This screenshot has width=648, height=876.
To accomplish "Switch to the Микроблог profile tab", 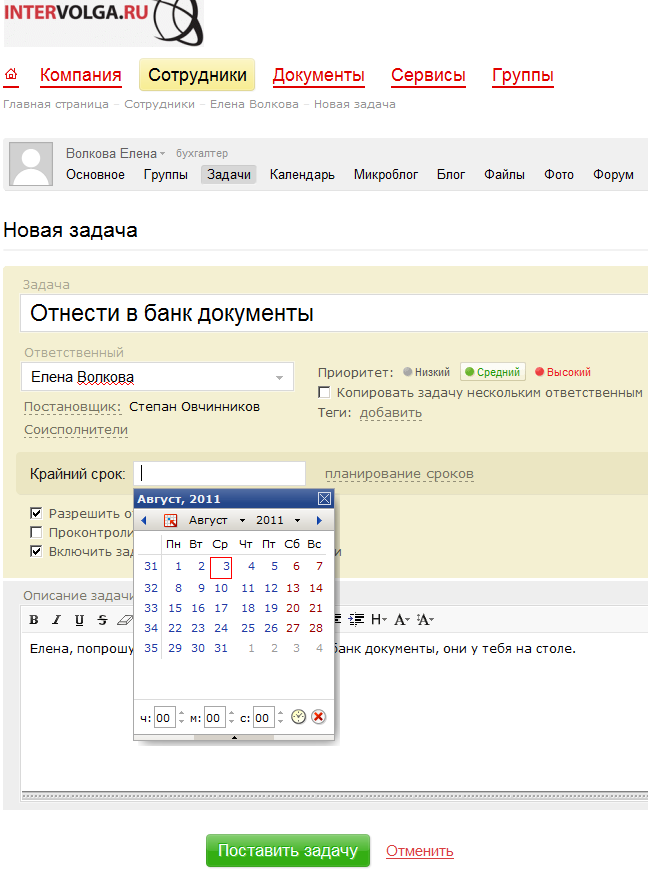I will [x=386, y=174].
